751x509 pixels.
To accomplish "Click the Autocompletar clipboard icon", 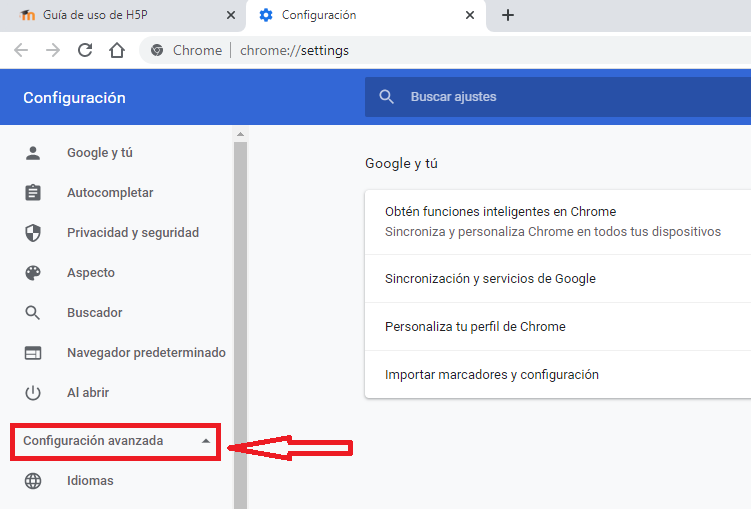I will tap(33, 193).
